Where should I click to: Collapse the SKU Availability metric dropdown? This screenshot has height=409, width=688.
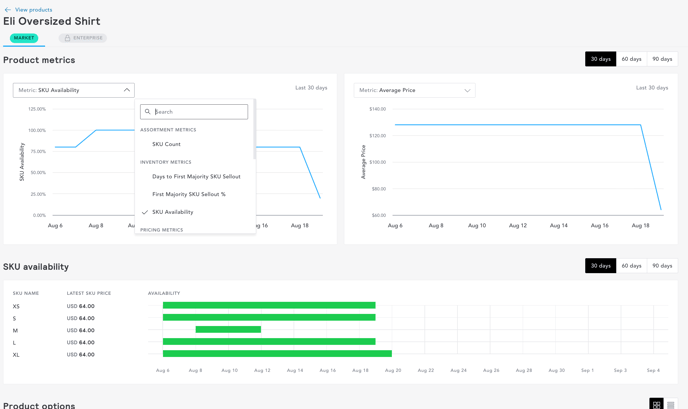tap(127, 90)
